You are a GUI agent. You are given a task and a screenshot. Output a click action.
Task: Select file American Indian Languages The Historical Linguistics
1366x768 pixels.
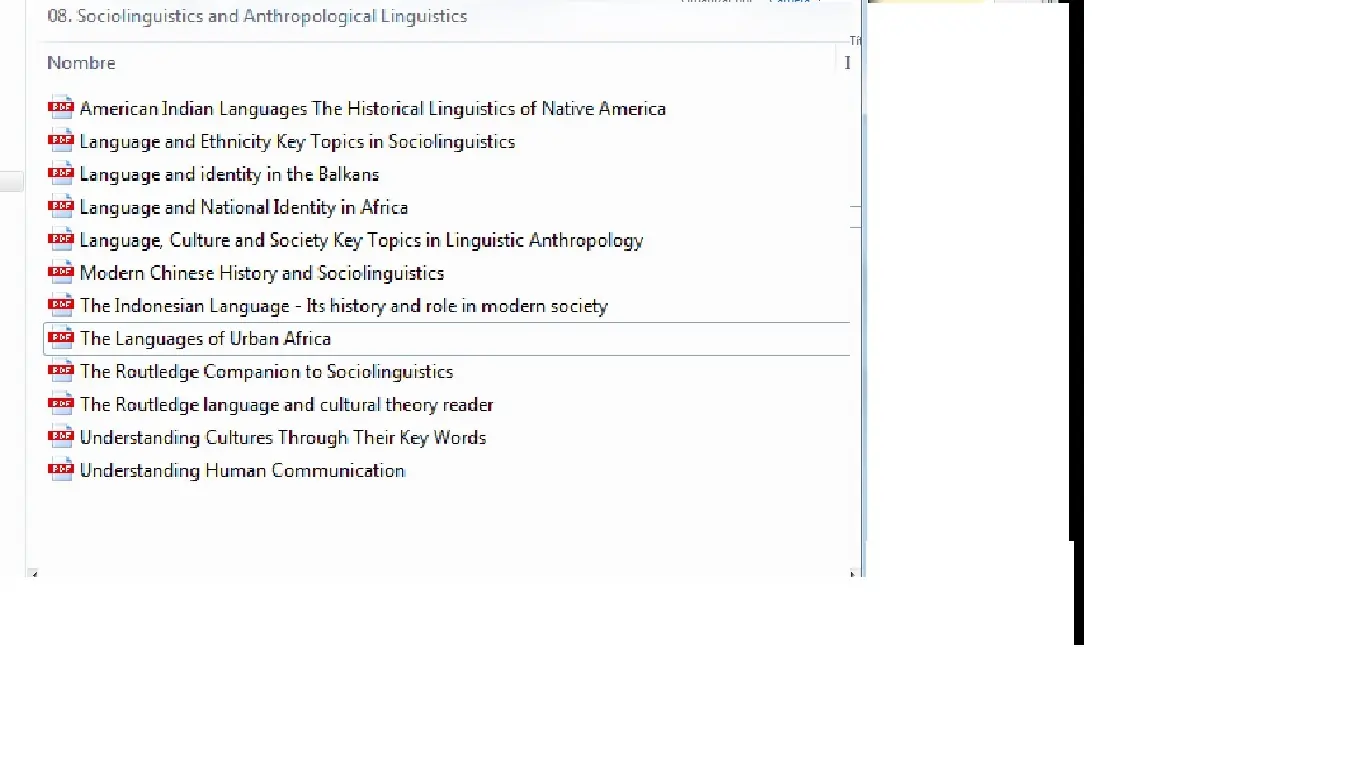(372, 108)
